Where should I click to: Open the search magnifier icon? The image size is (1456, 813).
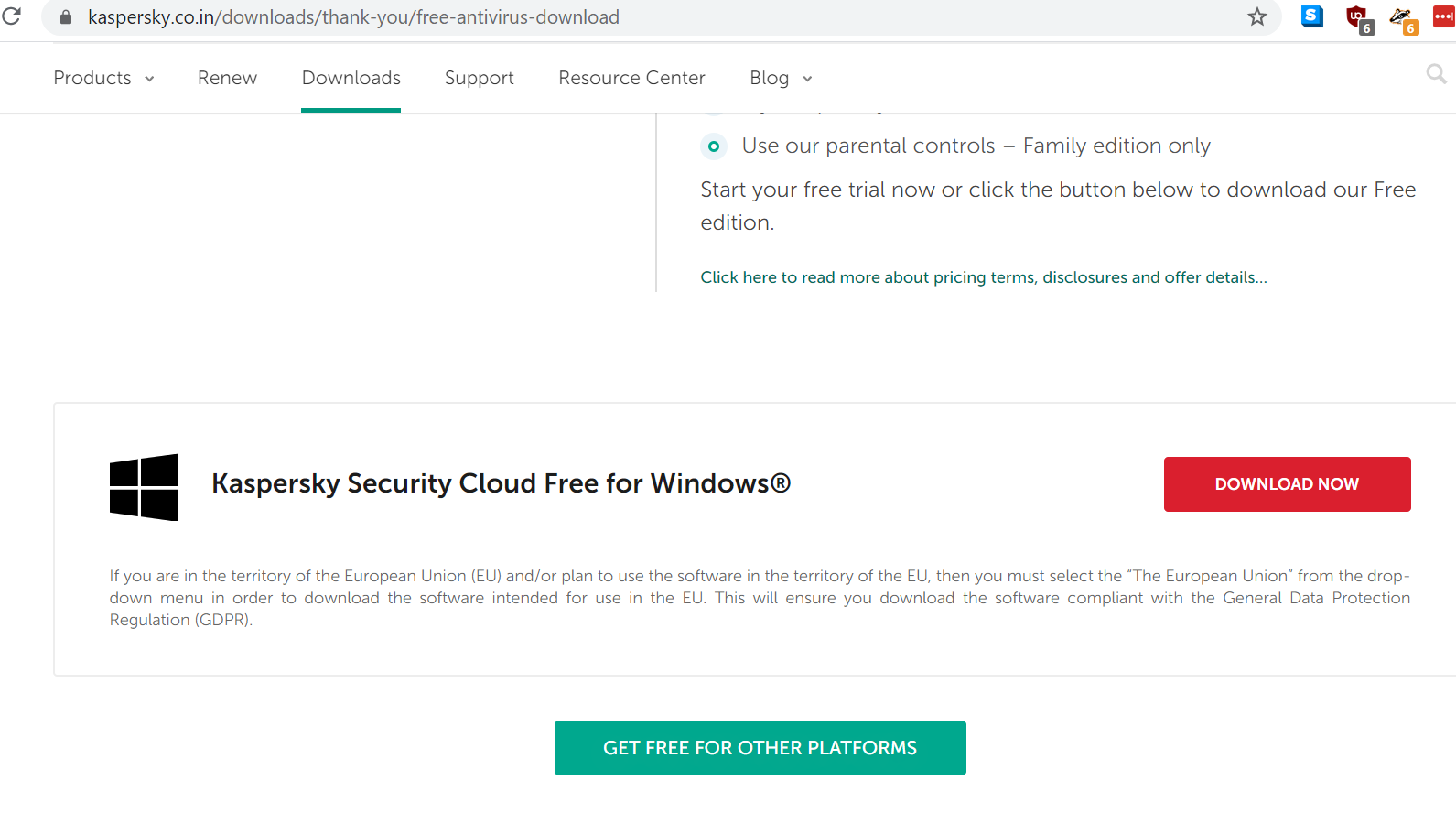[1435, 74]
